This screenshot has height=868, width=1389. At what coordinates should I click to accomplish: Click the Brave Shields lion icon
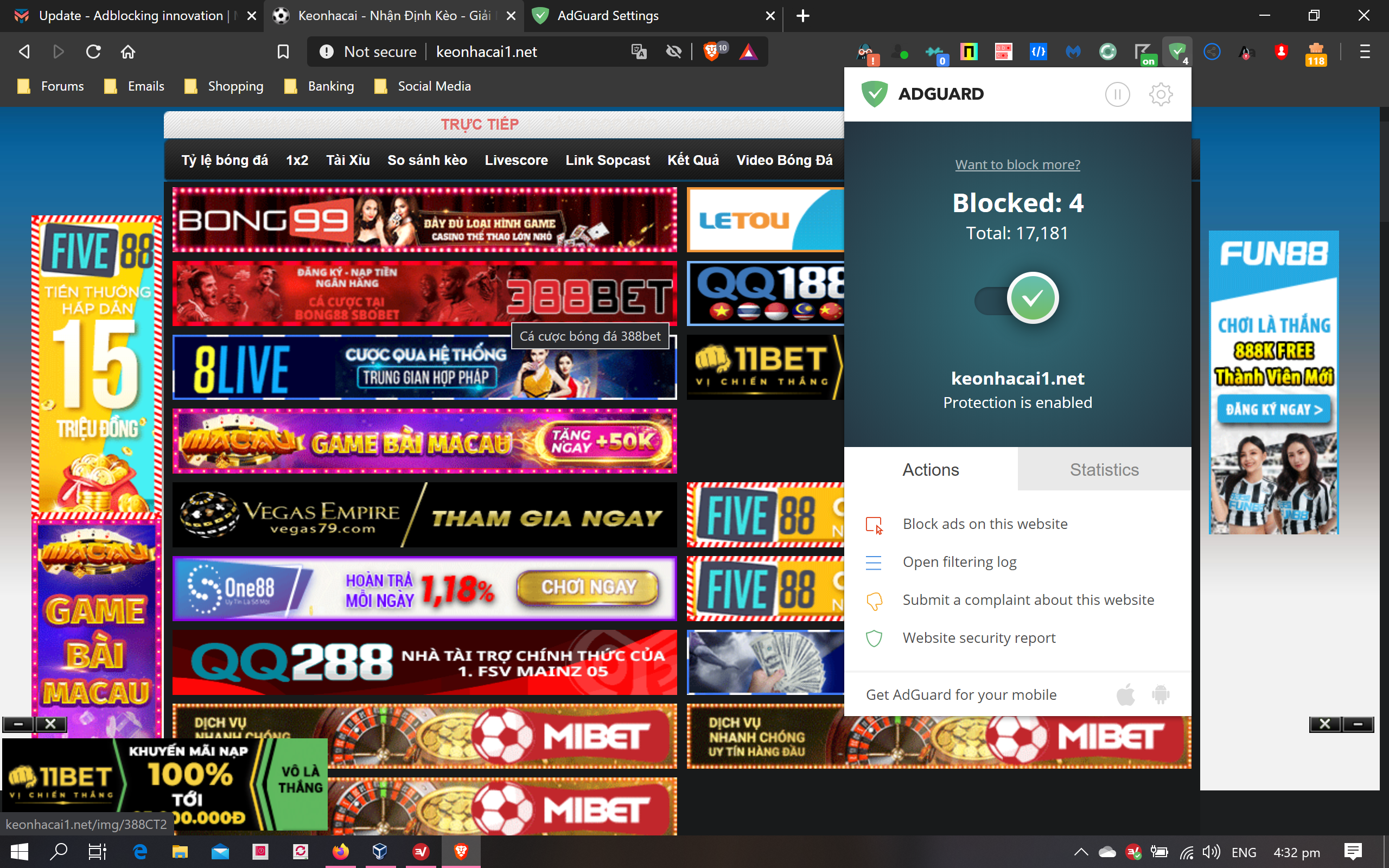[x=711, y=52]
